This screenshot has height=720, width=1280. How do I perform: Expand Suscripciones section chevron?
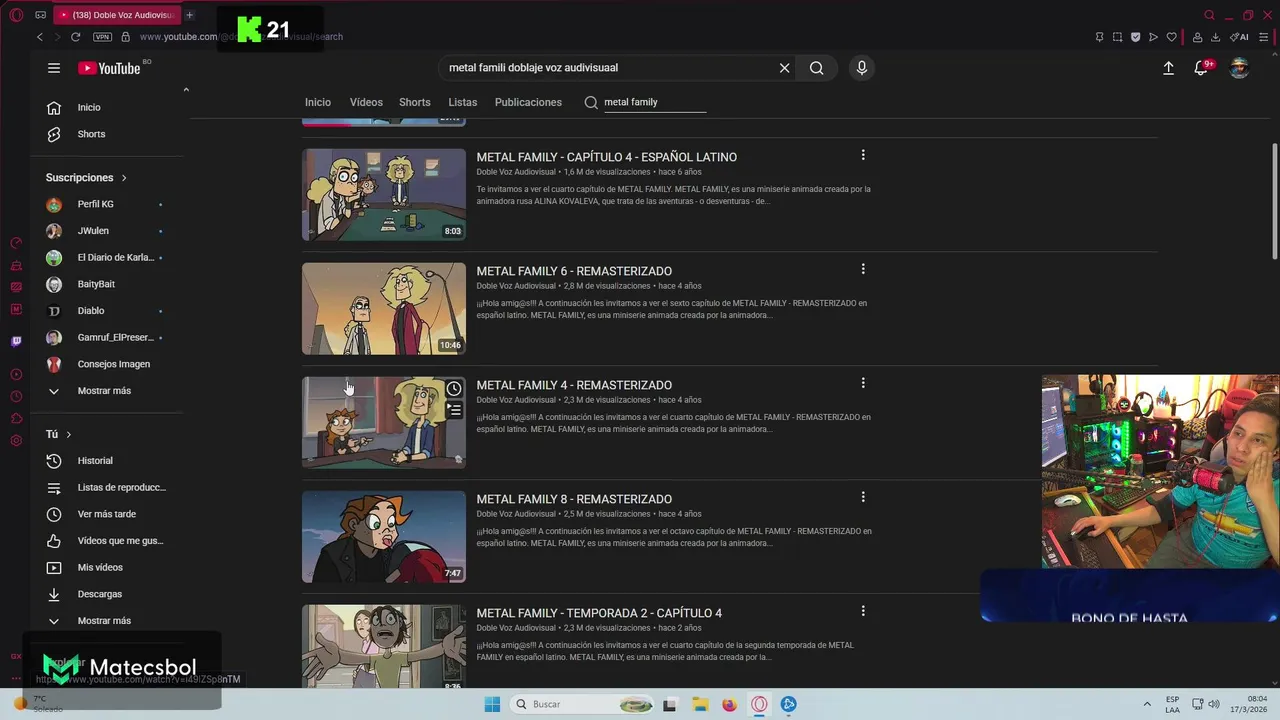pyautogui.click(x=124, y=178)
